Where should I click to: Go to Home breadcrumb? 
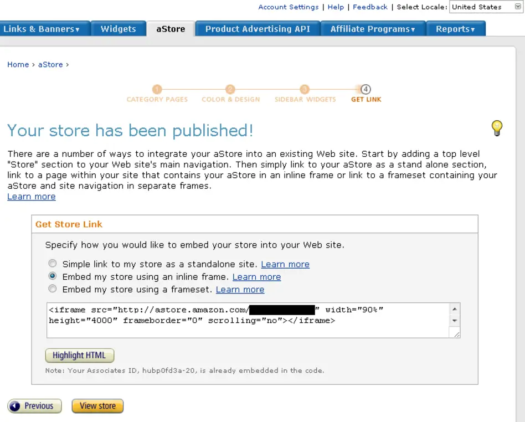click(18, 65)
